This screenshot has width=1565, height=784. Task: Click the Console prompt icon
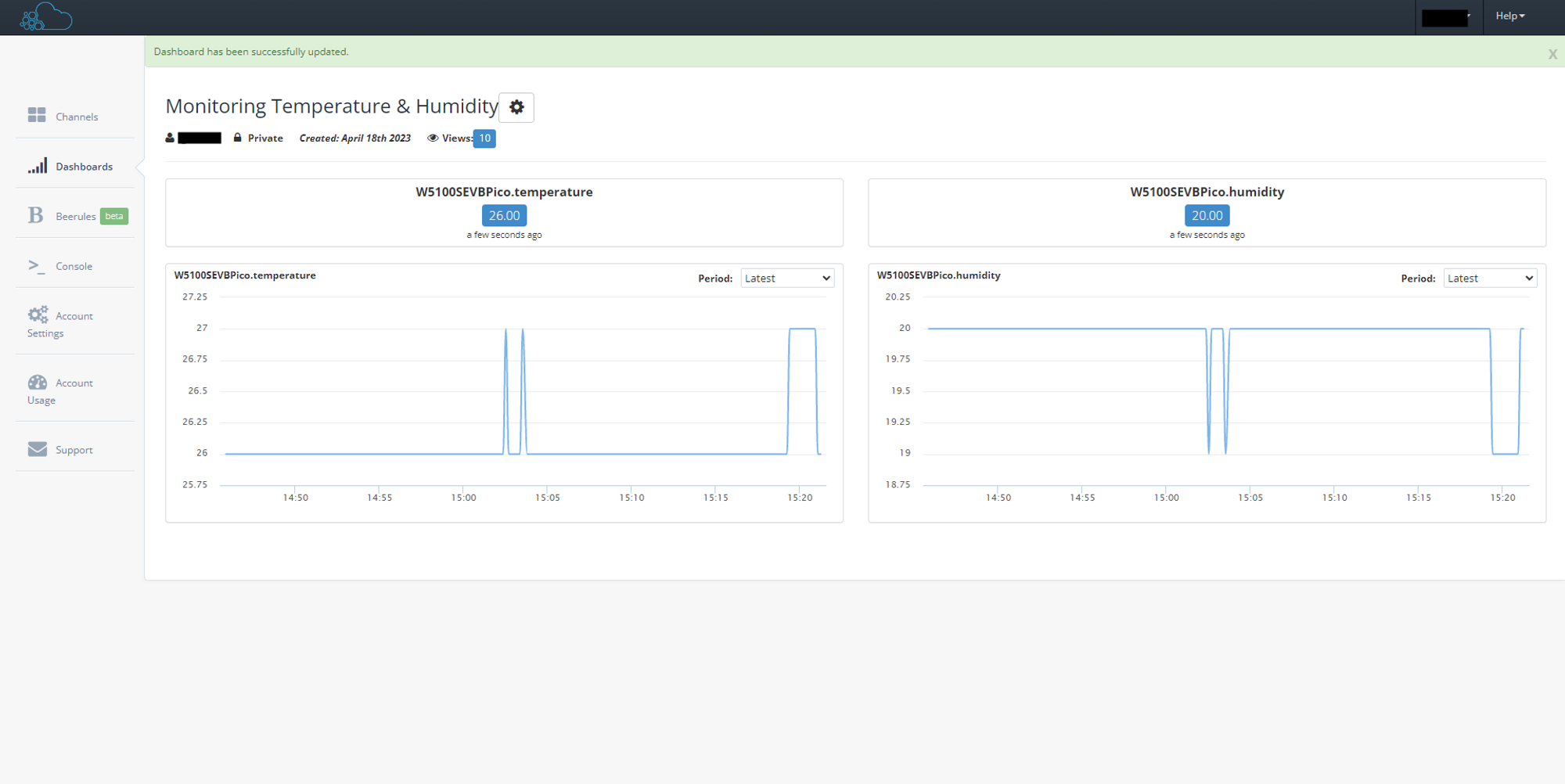(x=36, y=265)
